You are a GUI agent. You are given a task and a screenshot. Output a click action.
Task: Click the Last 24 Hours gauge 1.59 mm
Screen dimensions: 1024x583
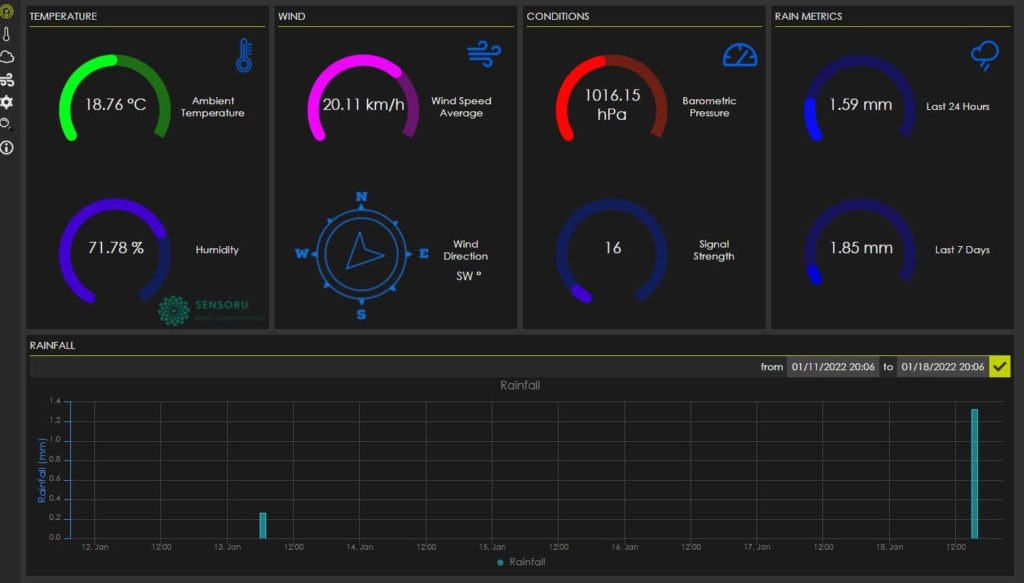[860, 98]
